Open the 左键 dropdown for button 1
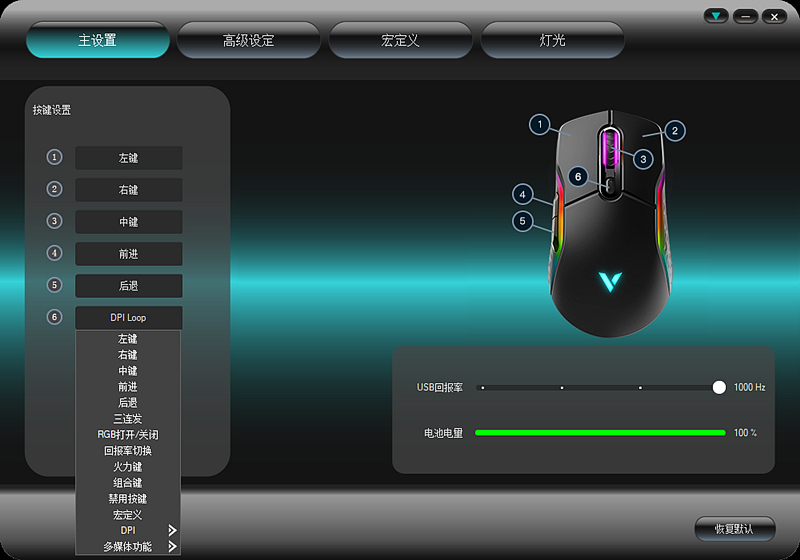This screenshot has height=560, width=800. [129, 158]
